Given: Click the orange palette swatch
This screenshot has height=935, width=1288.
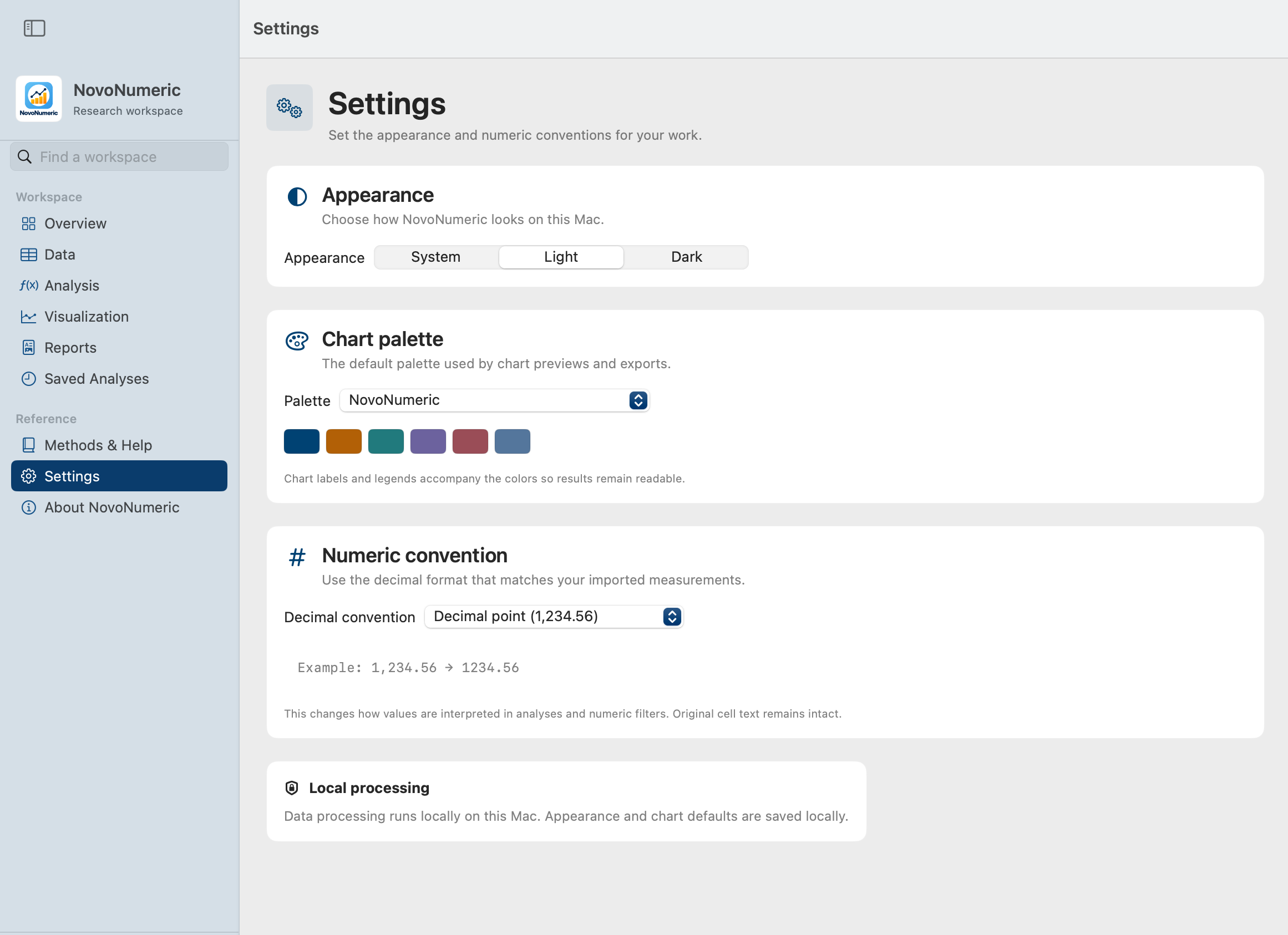Looking at the screenshot, I should point(343,441).
